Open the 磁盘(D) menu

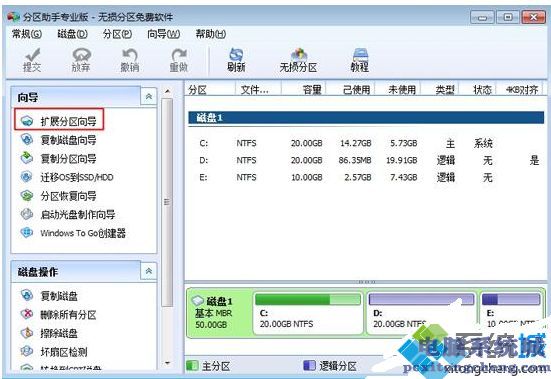[x=72, y=34]
